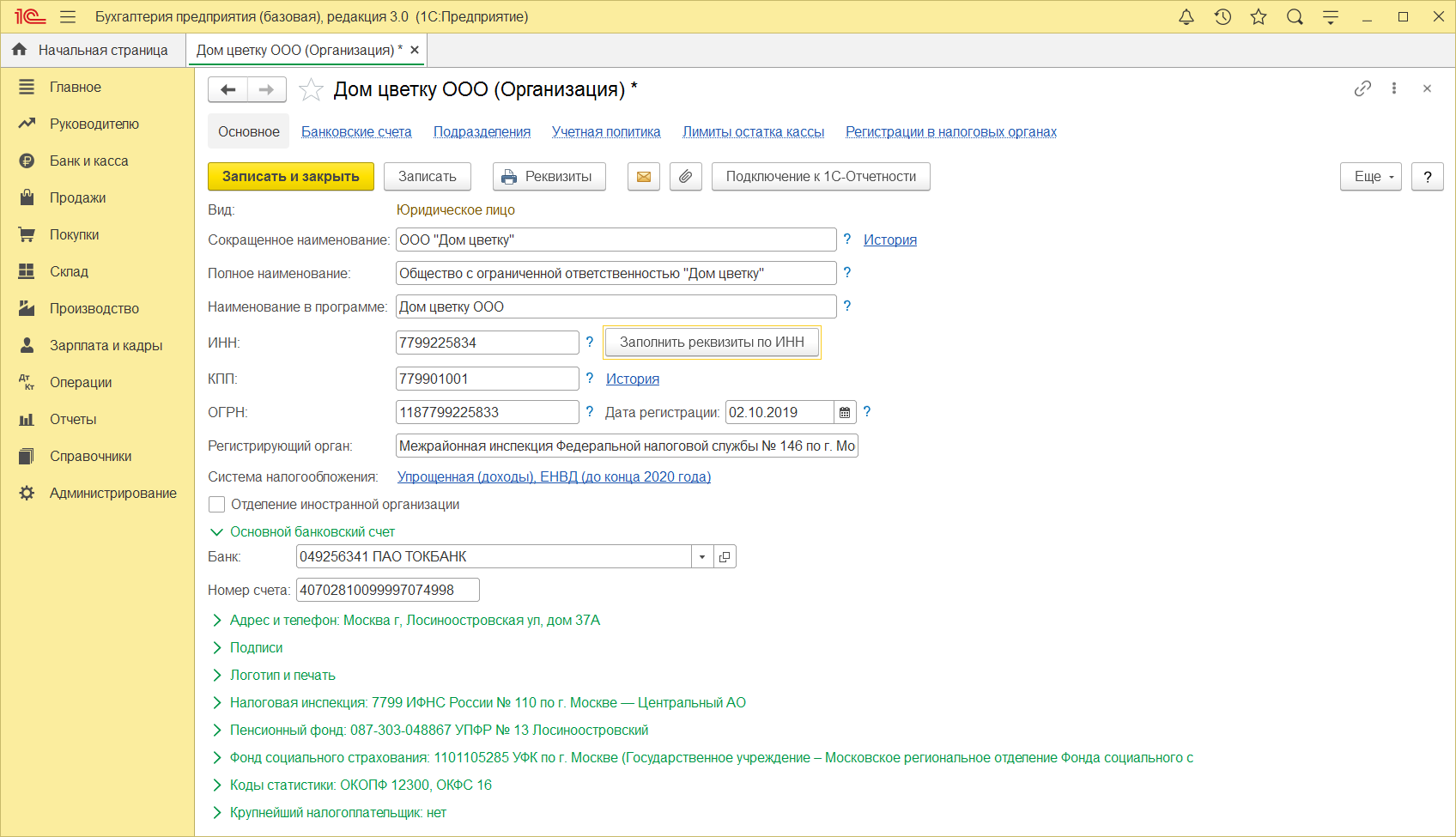Close the Дом цветку ООО tab

pos(415,50)
